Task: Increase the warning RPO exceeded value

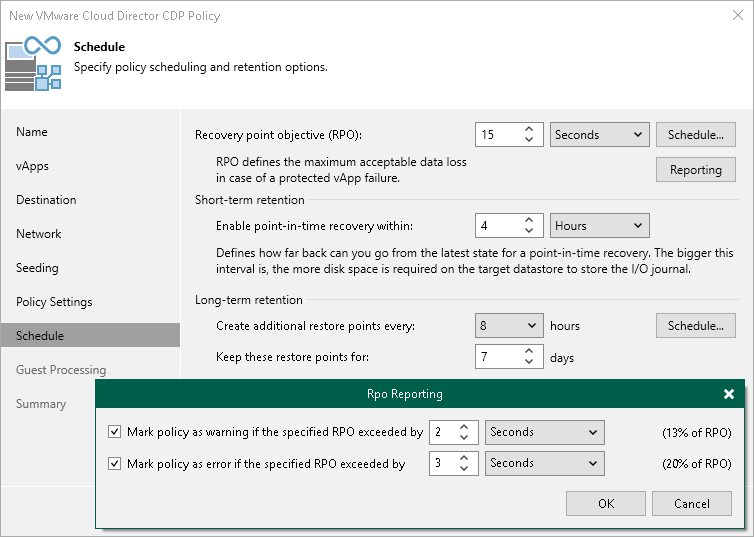Action: coord(464,426)
